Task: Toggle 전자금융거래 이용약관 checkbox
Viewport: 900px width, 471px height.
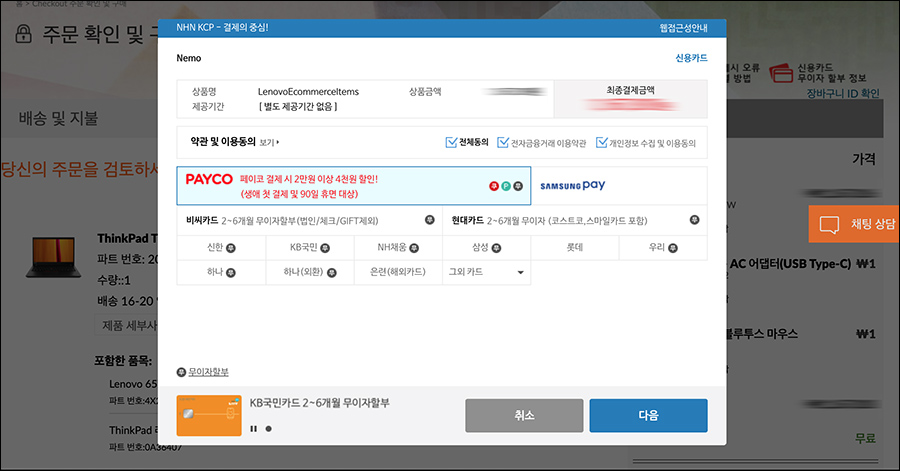Action: (503, 142)
